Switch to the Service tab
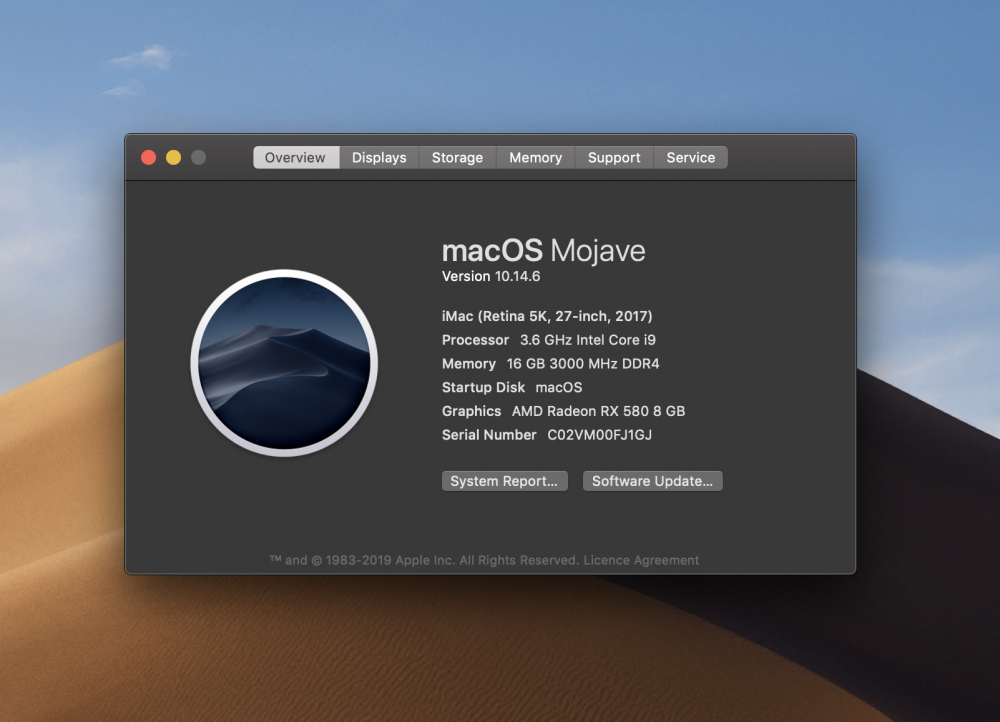Viewport: 1000px width, 722px height. (x=691, y=158)
